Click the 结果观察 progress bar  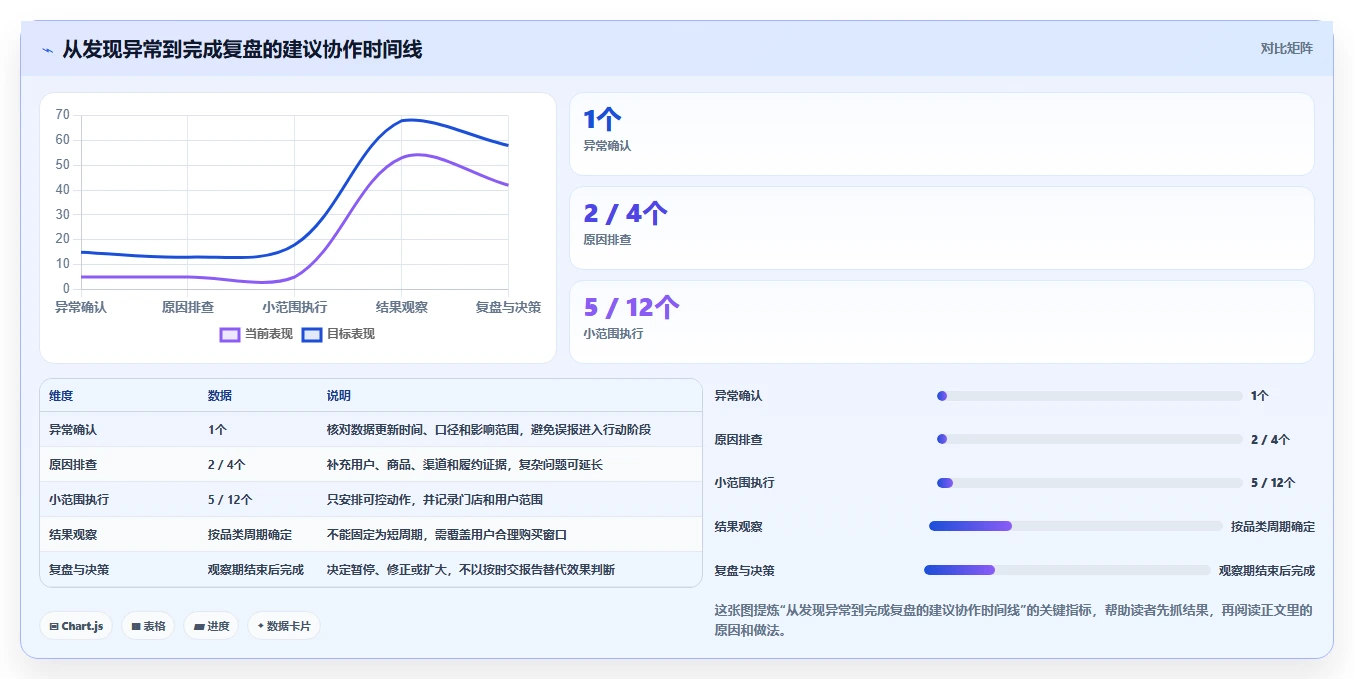click(1075, 526)
